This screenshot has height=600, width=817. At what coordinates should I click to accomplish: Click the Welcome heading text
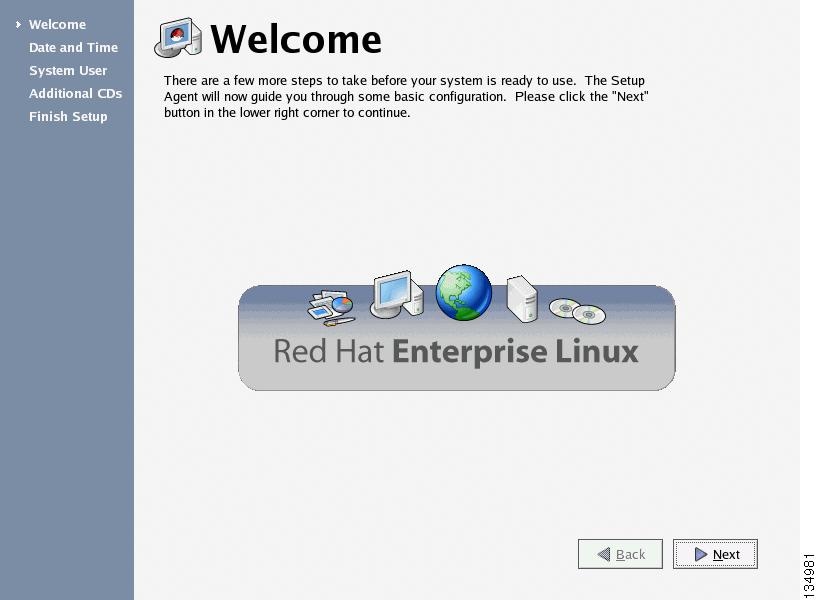point(296,39)
